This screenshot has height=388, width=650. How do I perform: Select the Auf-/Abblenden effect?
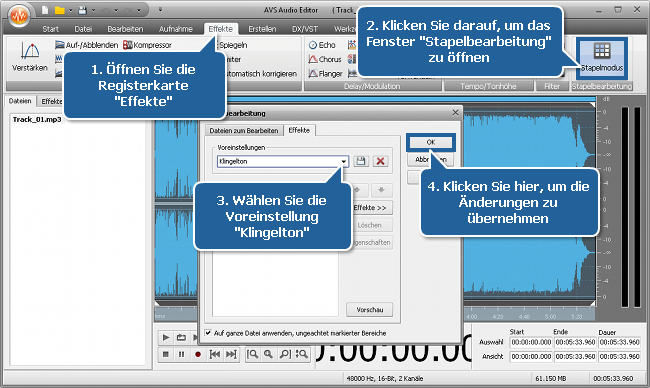tap(87, 45)
